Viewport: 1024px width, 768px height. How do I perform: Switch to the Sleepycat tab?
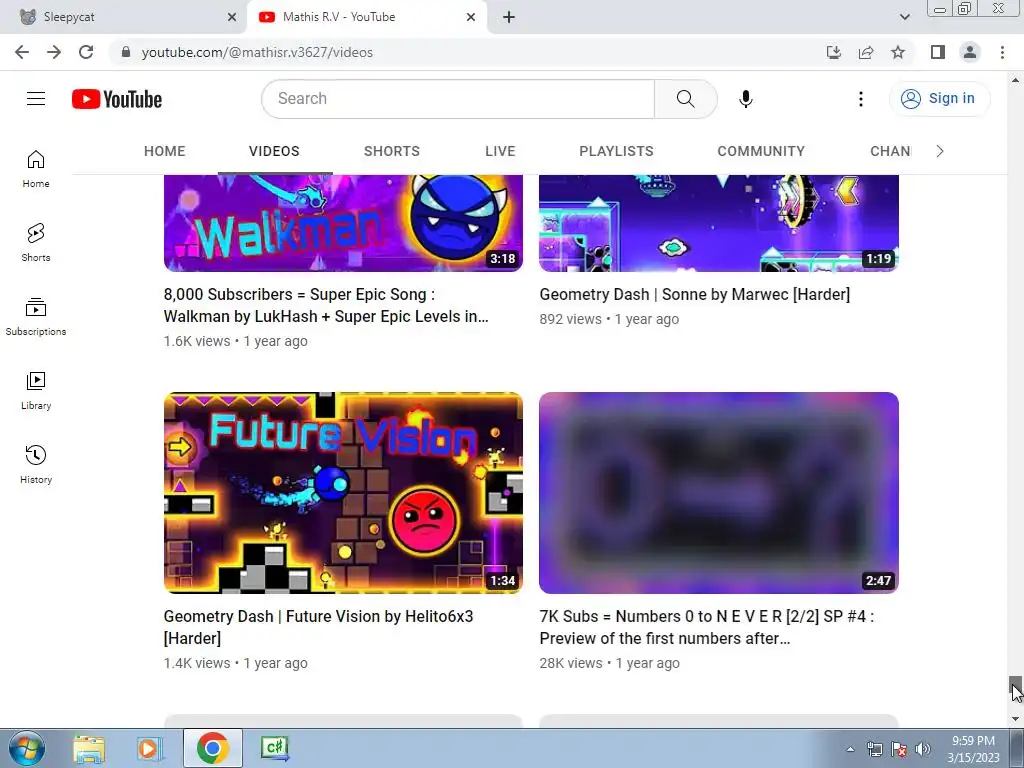tap(124, 17)
